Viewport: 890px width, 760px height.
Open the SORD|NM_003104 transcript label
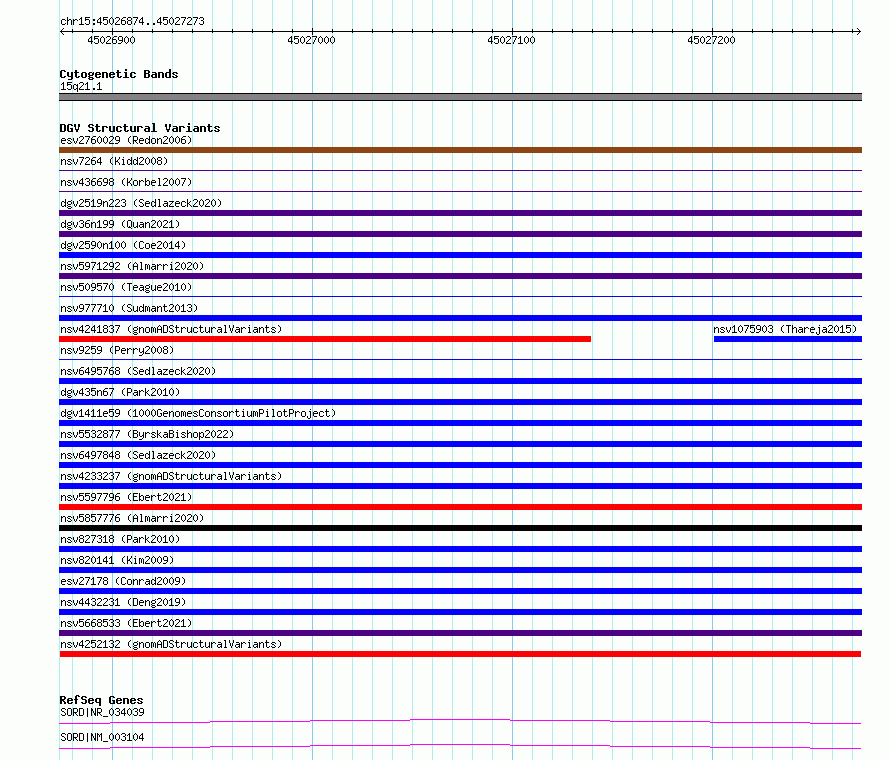pos(102,737)
